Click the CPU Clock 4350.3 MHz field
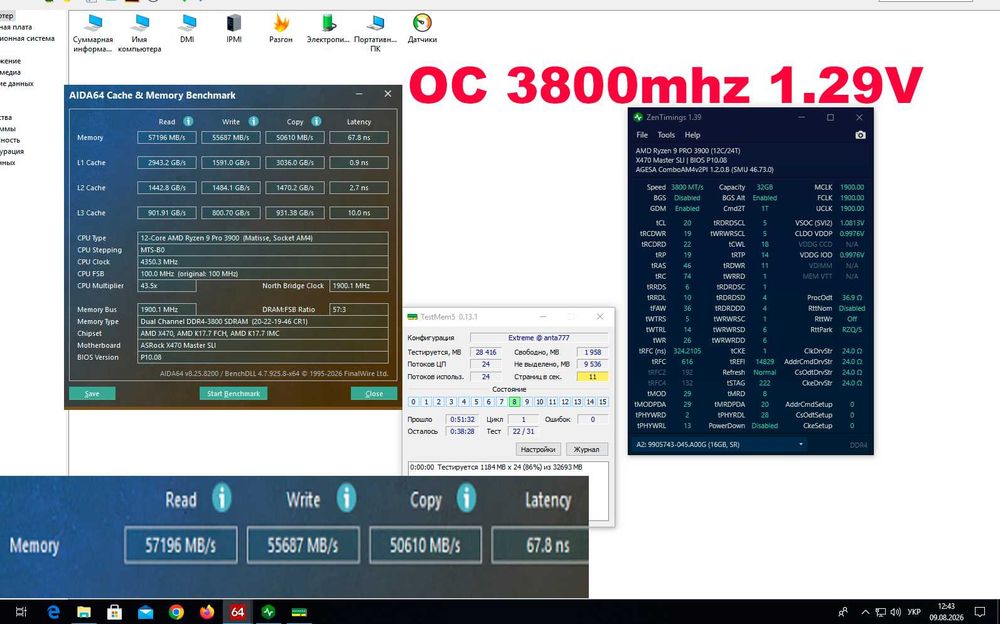Viewport: 1000px width, 624px height. point(263,262)
